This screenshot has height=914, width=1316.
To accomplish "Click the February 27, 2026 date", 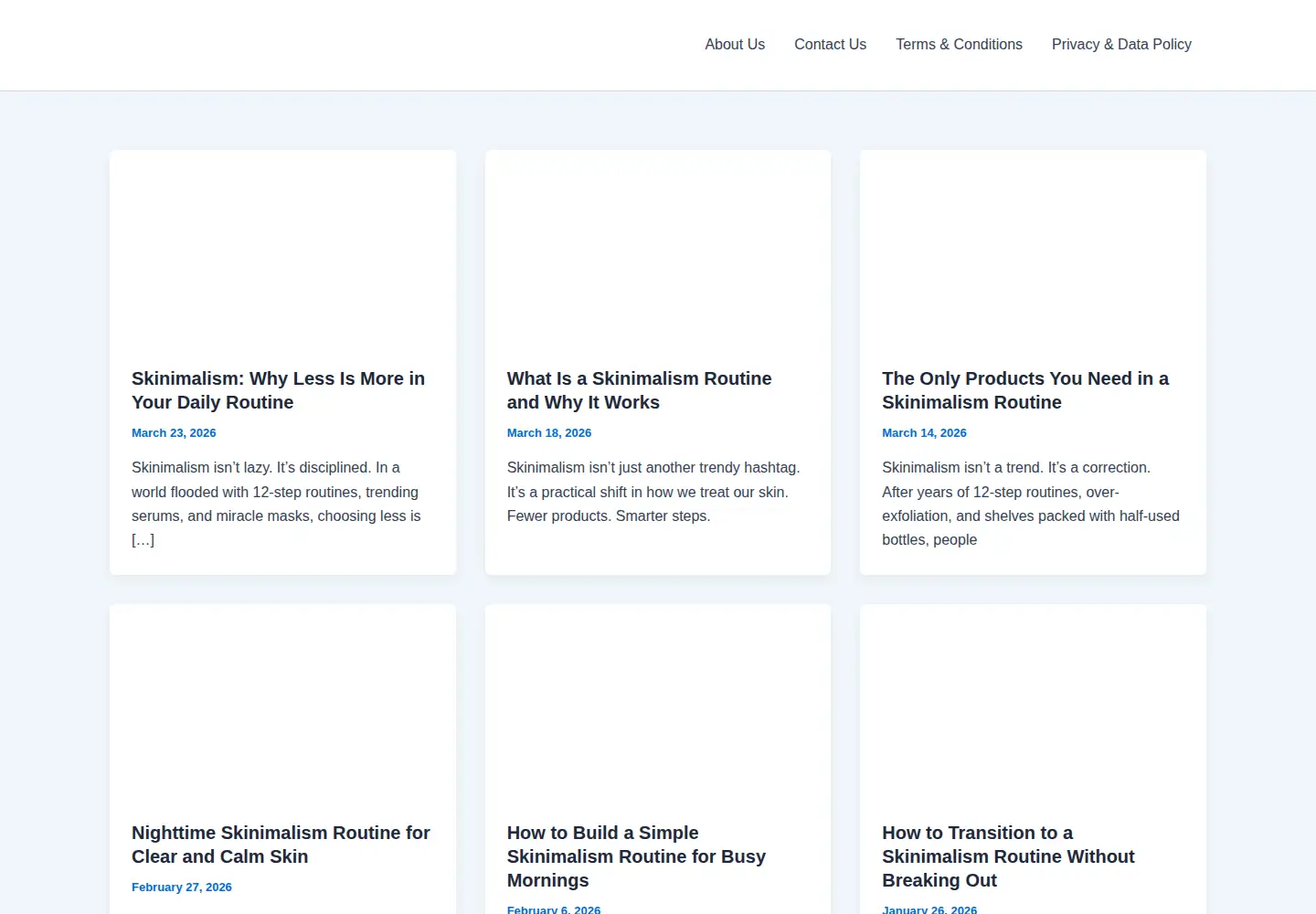I will click(x=182, y=887).
